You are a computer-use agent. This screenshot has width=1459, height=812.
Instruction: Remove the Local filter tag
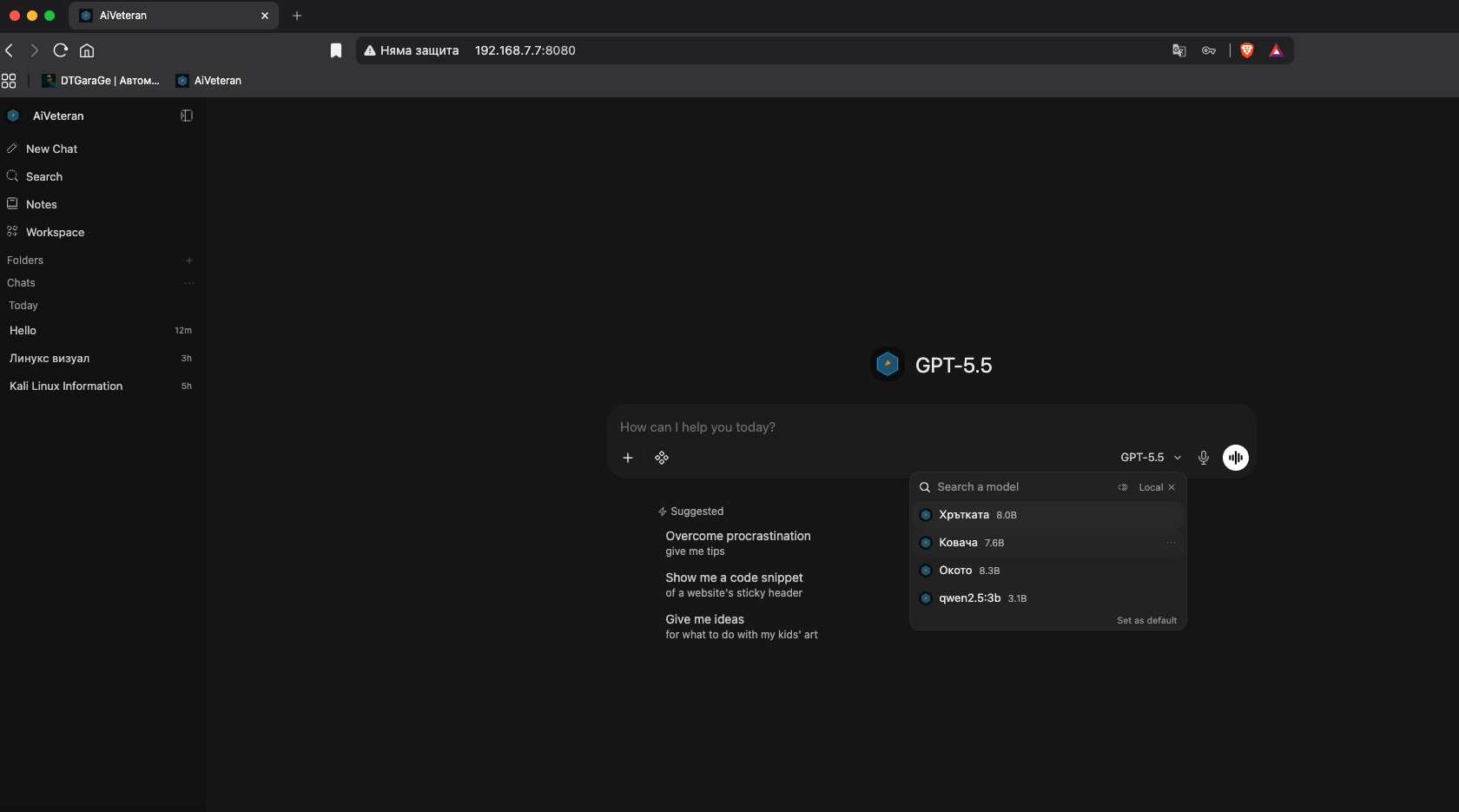1172,487
